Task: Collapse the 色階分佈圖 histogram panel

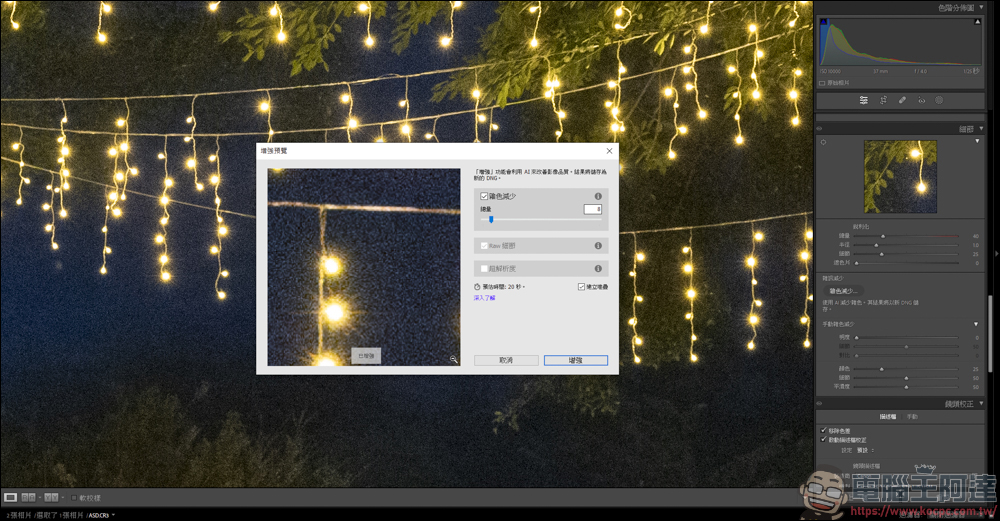Action: [982, 8]
